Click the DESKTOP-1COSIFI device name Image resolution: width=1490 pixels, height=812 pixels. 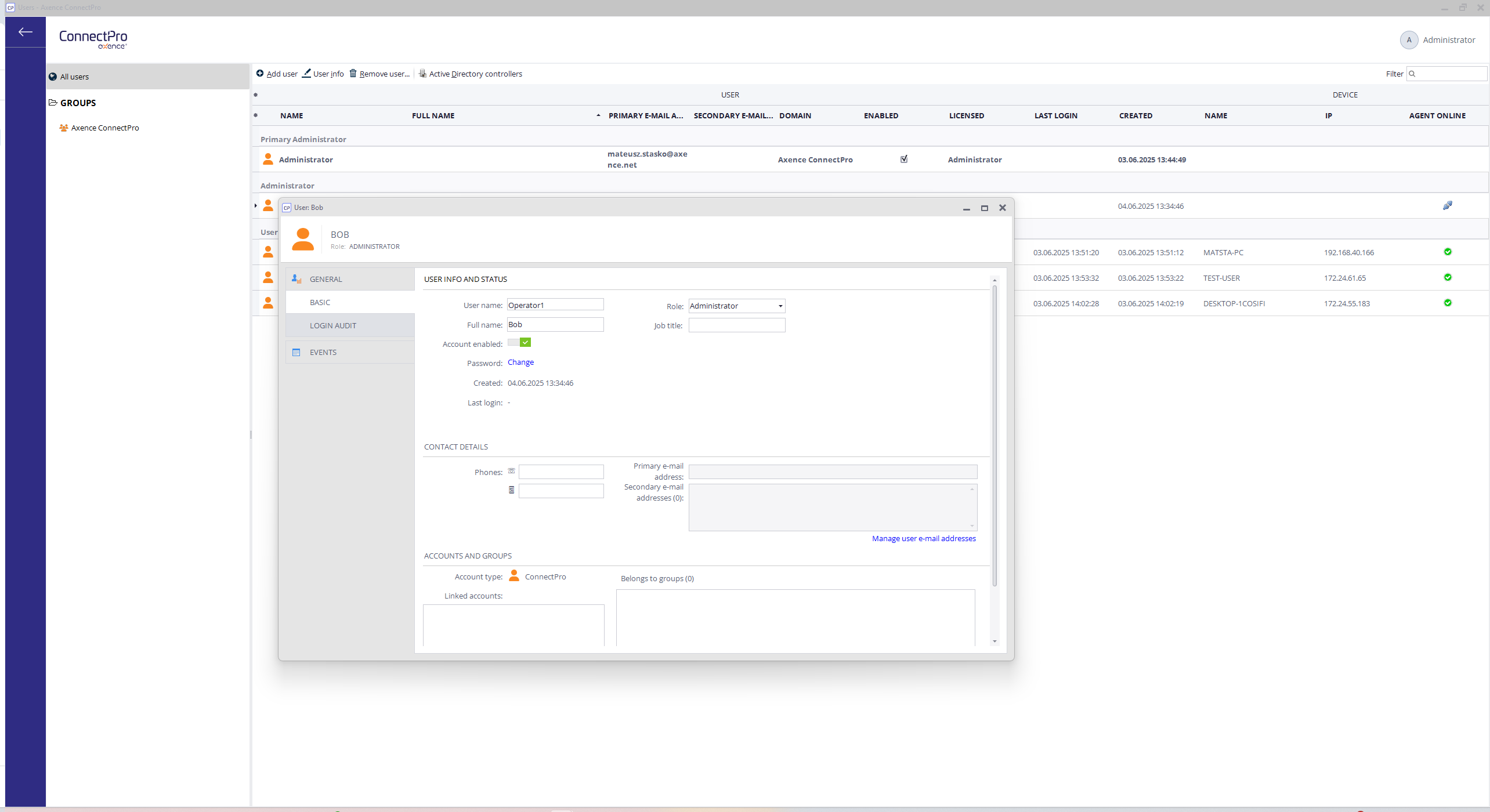coord(1234,303)
